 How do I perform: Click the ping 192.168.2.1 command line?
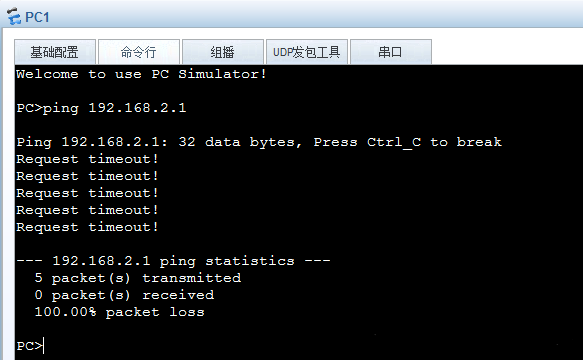(x=101, y=108)
